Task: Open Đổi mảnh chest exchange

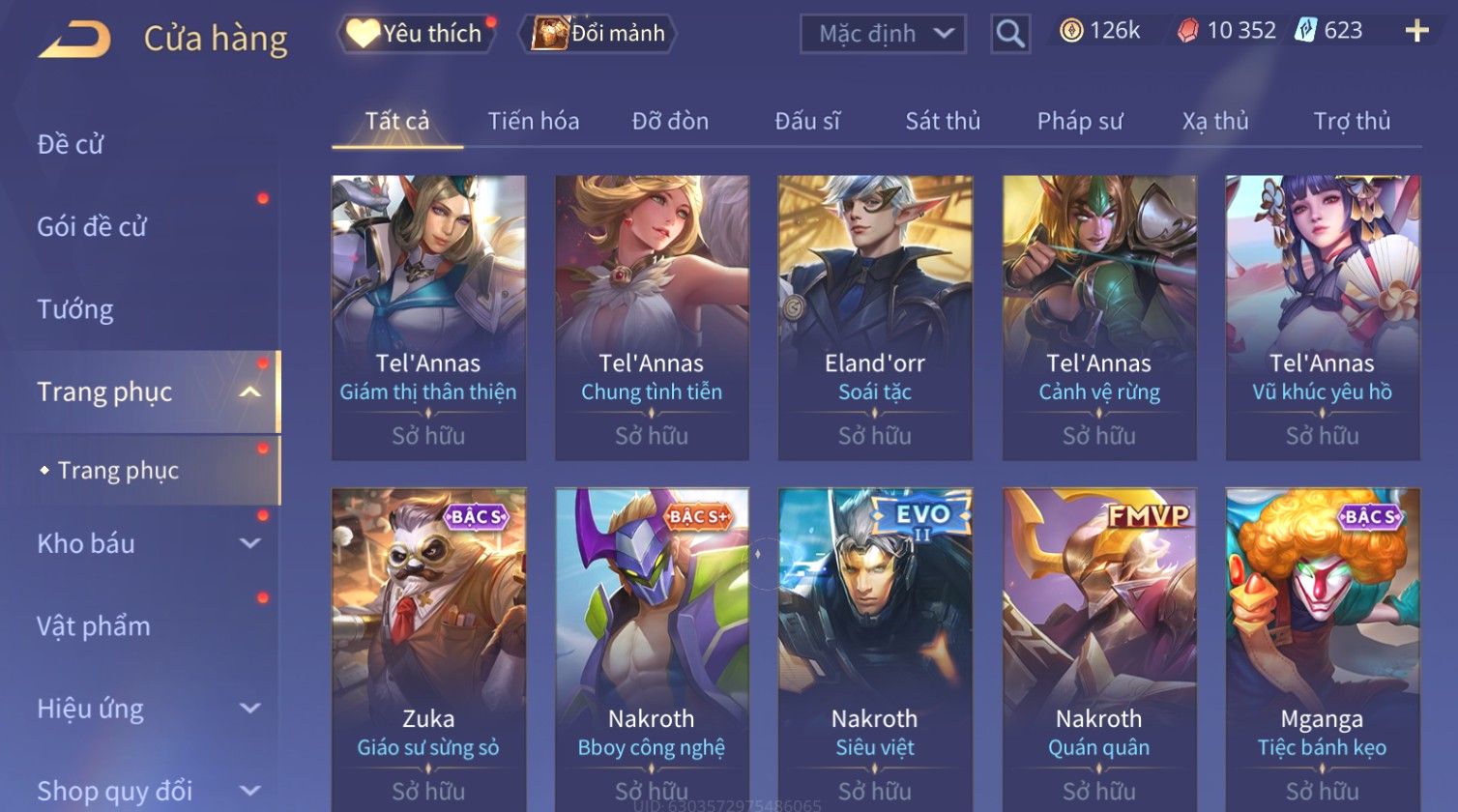Action: [x=598, y=34]
